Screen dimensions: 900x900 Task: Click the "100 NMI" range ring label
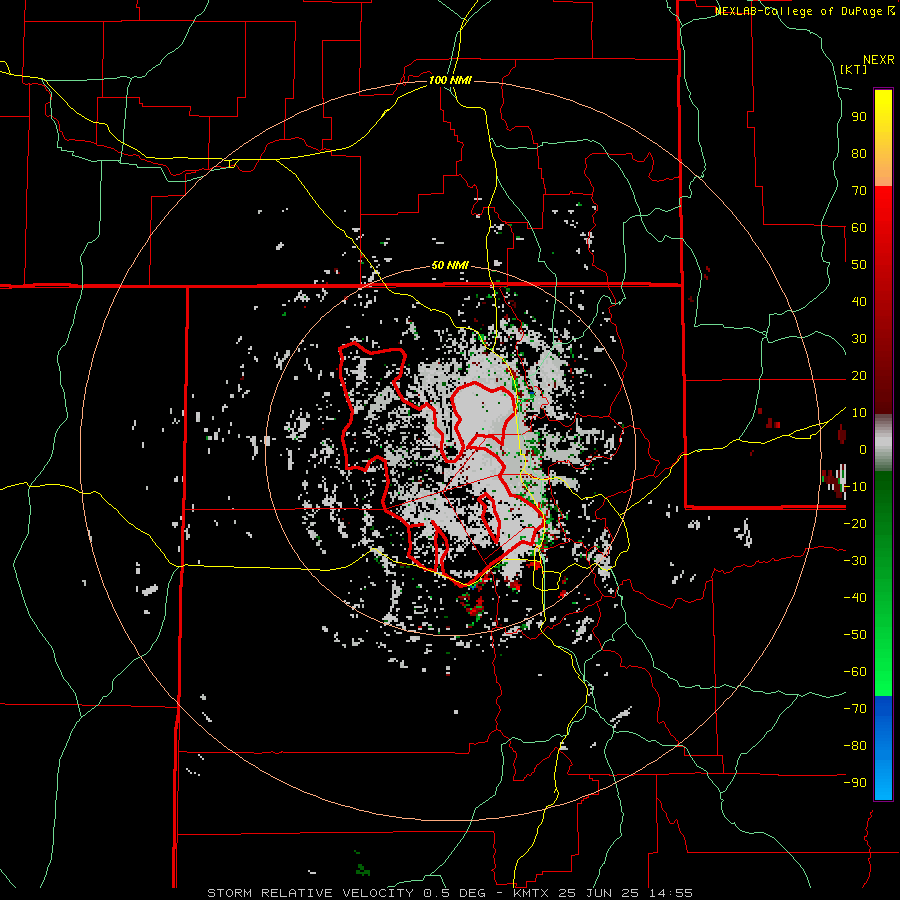tap(450, 80)
